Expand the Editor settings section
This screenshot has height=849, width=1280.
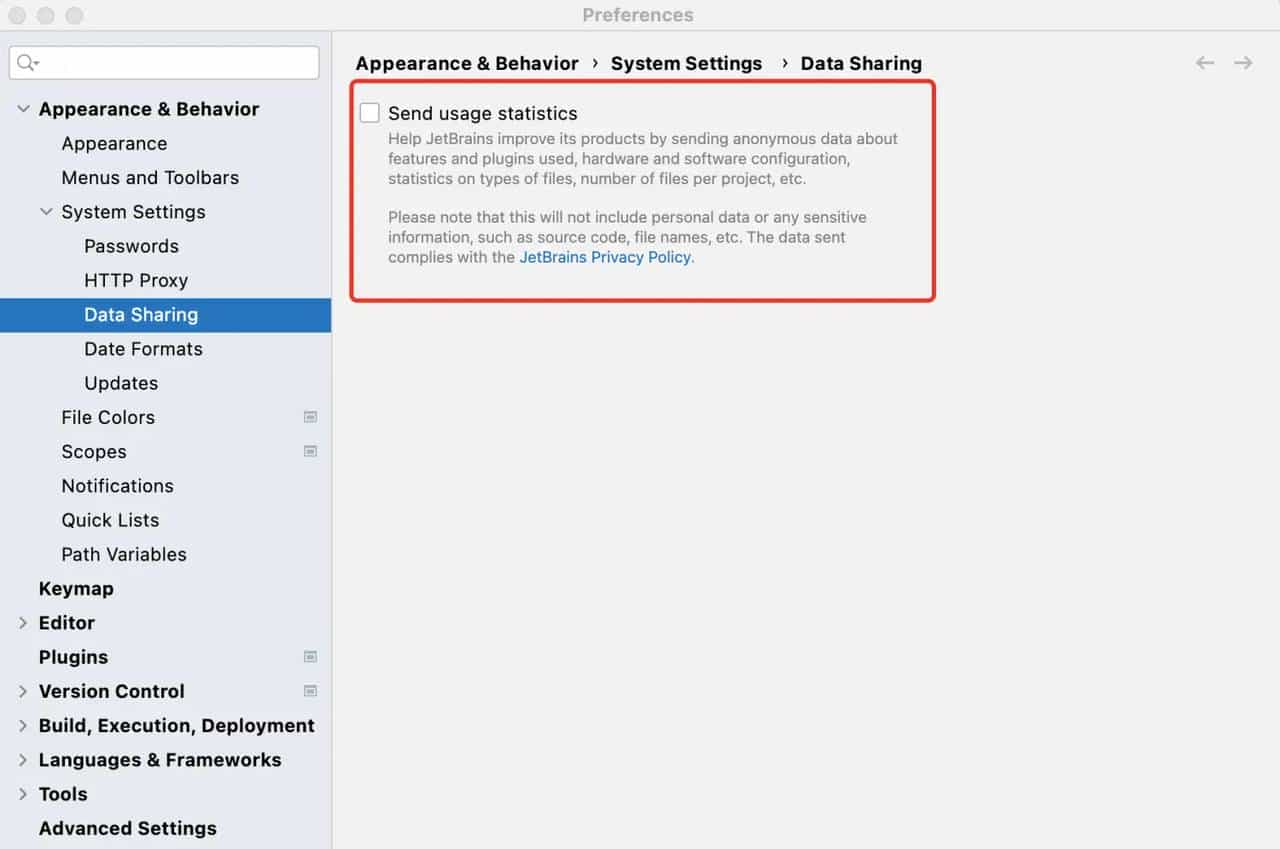tap(22, 623)
